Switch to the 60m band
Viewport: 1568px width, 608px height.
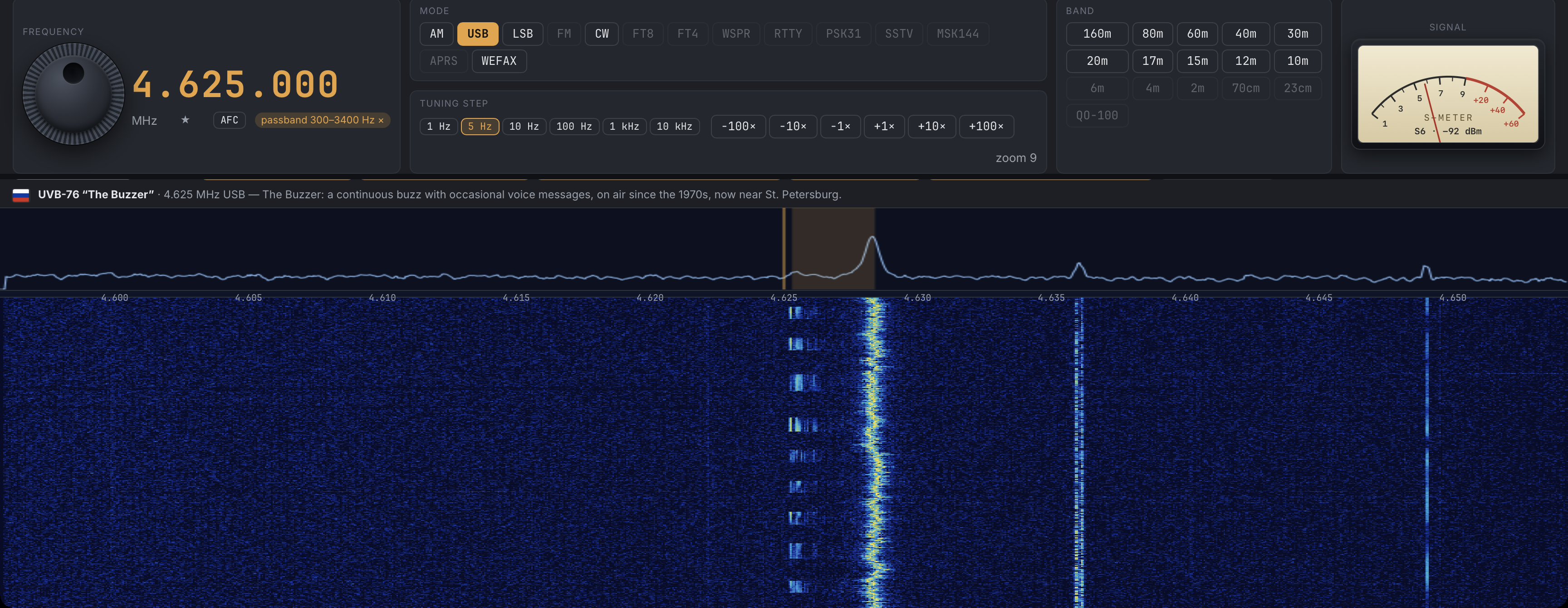[x=1197, y=34]
